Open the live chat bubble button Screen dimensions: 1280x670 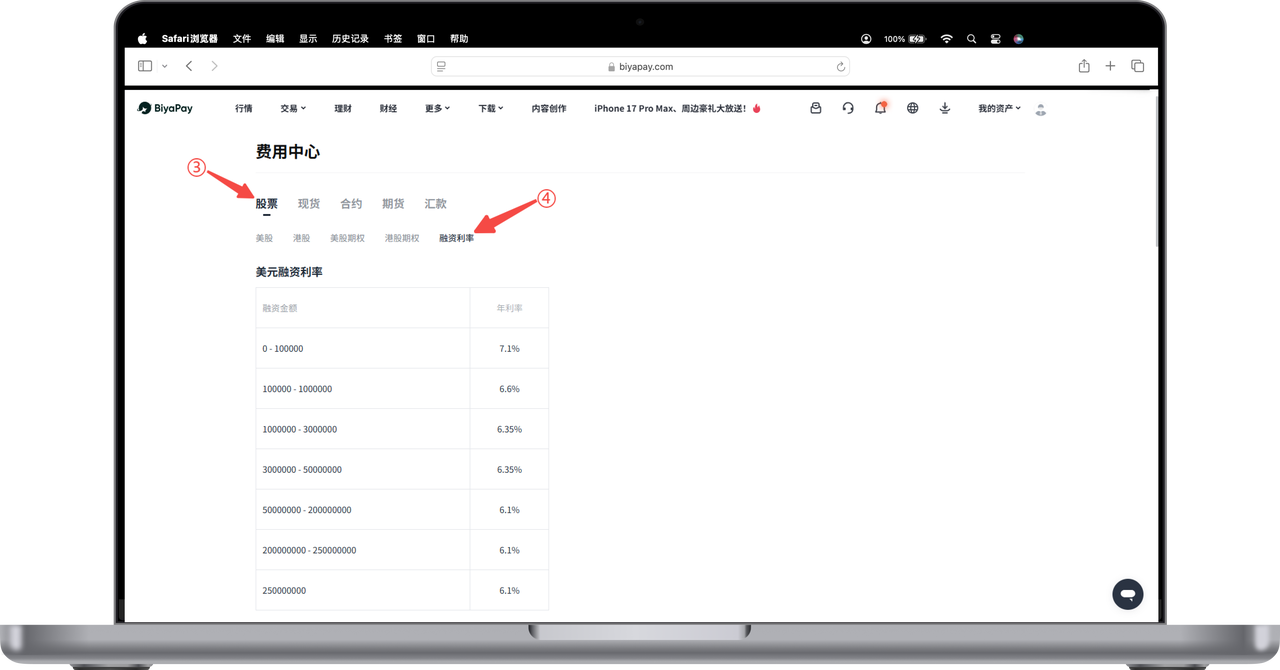[x=1127, y=594]
